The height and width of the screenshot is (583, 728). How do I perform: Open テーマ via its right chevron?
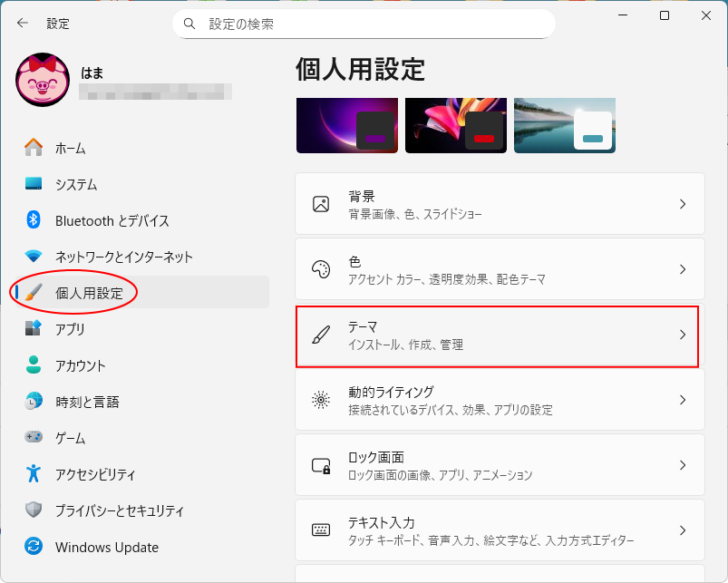[682, 335]
